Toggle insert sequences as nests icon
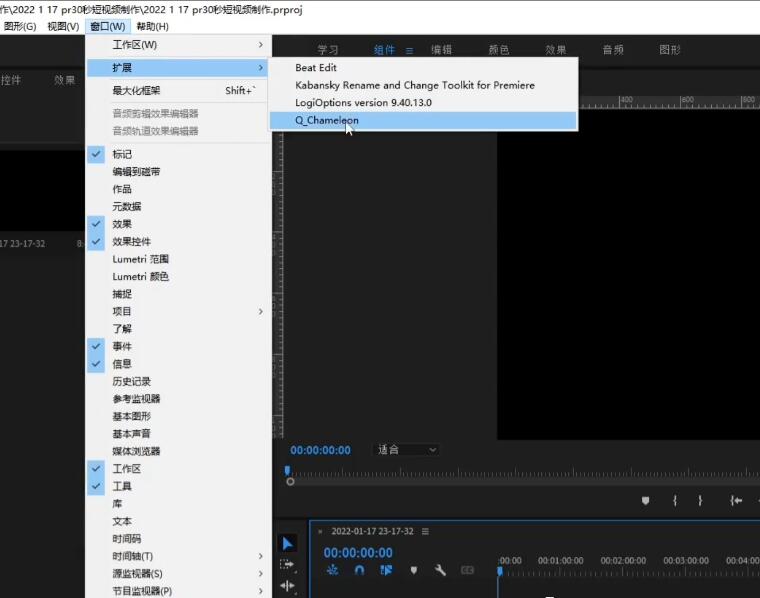The height and width of the screenshot is (598, 760). click(332, 570)
